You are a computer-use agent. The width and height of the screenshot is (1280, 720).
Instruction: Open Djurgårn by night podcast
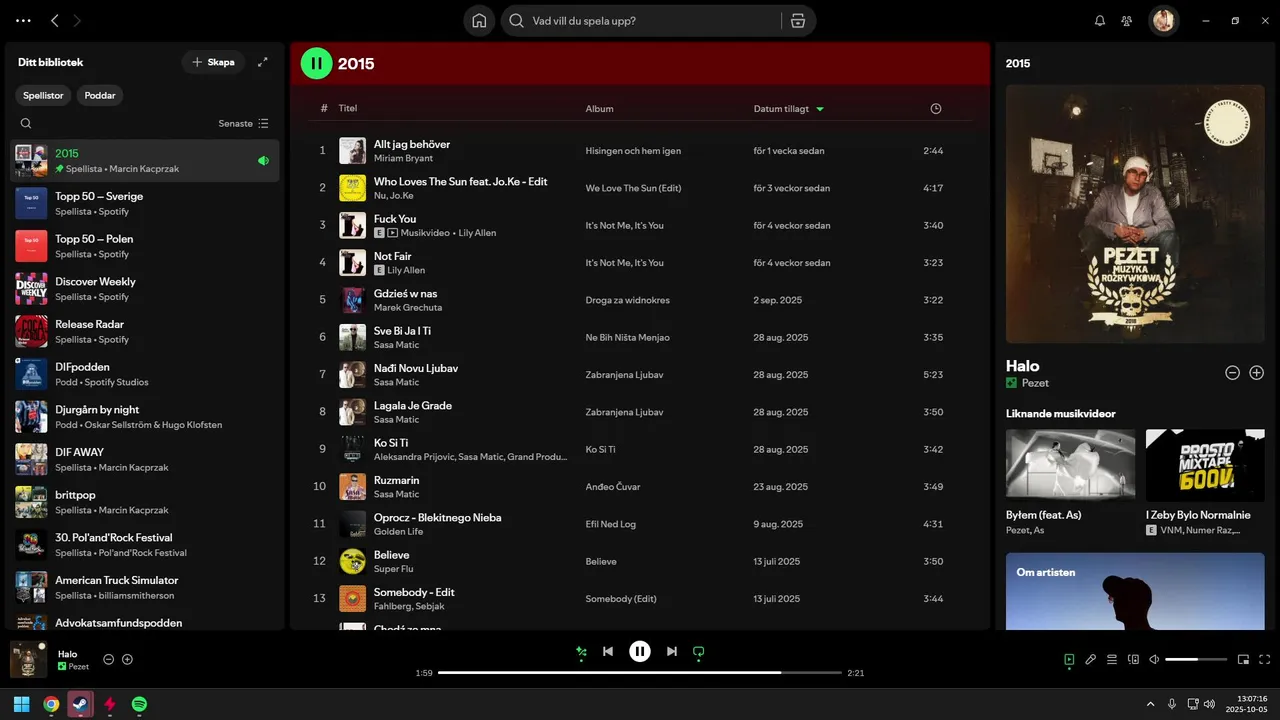point(145,417)
